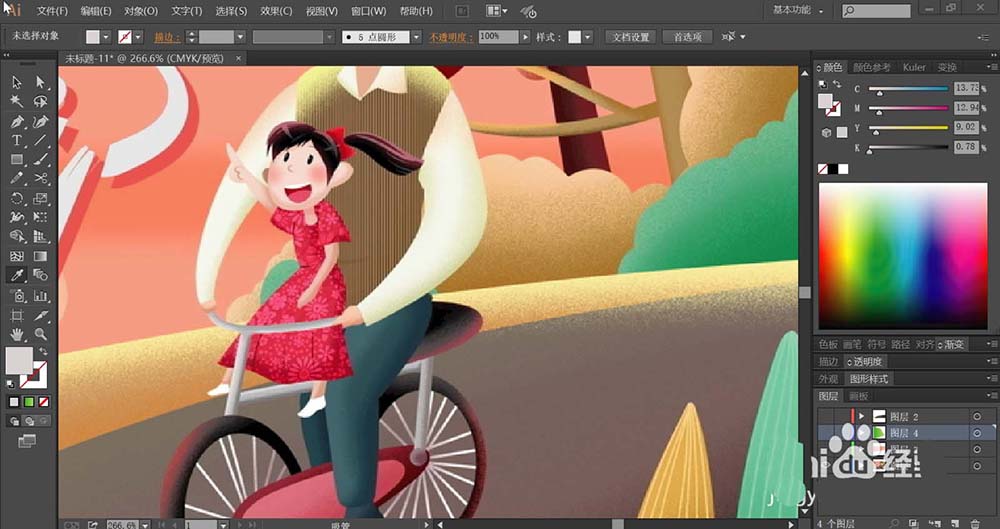
Task: Select the Mesh tool
Action: [17, 256]
